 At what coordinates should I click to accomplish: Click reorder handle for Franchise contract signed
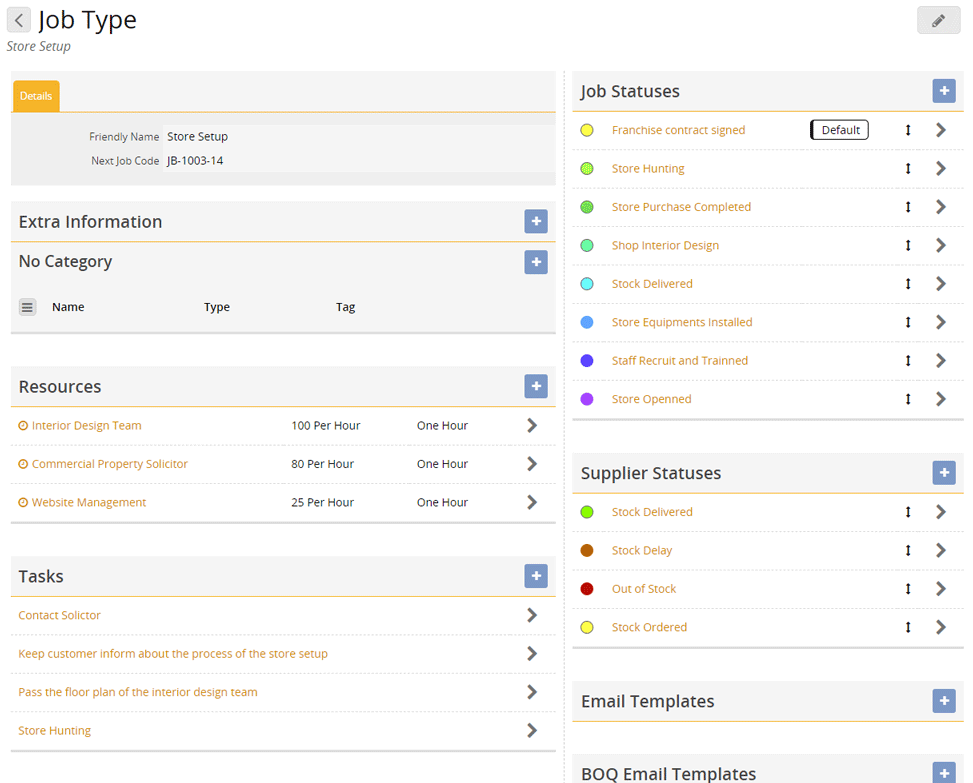point(908,130)
